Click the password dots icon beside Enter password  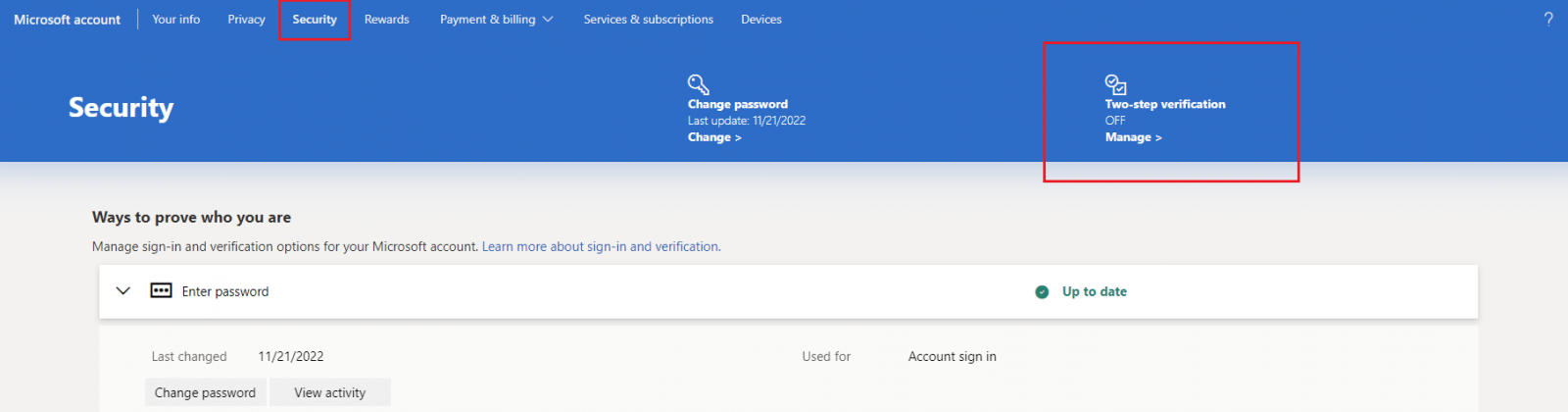161,291
